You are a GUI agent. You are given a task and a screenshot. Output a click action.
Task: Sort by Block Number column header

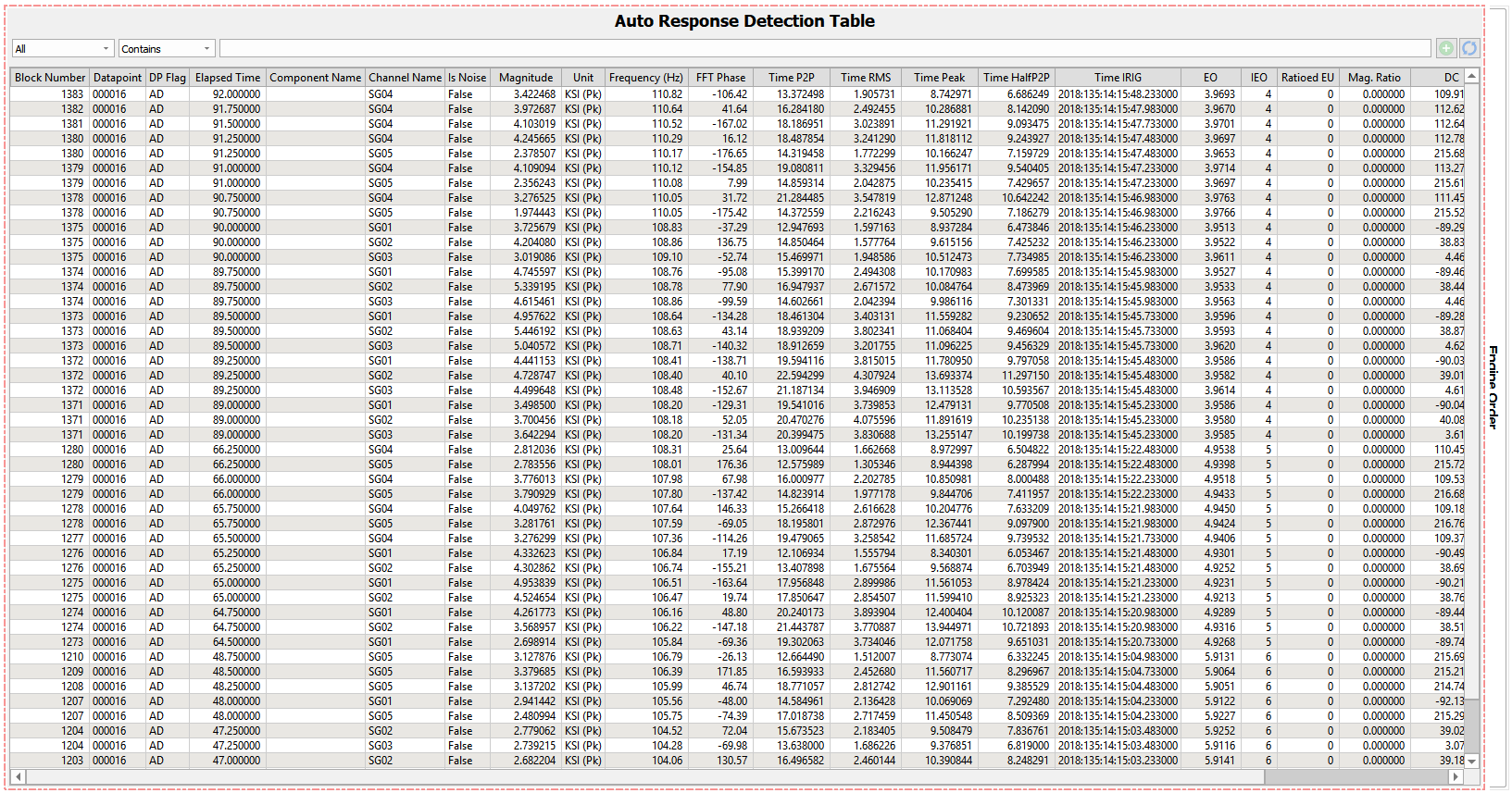point(50,78)
